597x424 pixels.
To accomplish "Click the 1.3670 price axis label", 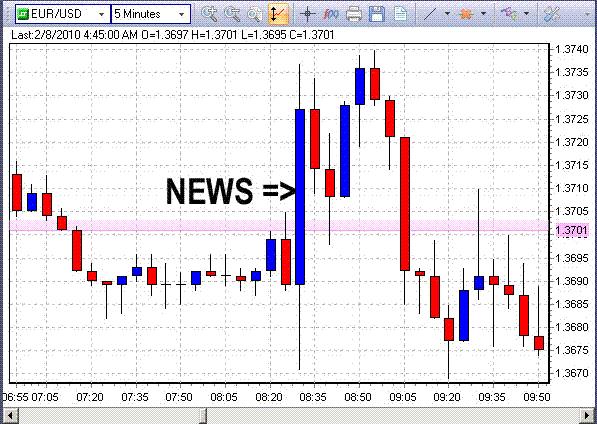I will click(x=571, y=373).
